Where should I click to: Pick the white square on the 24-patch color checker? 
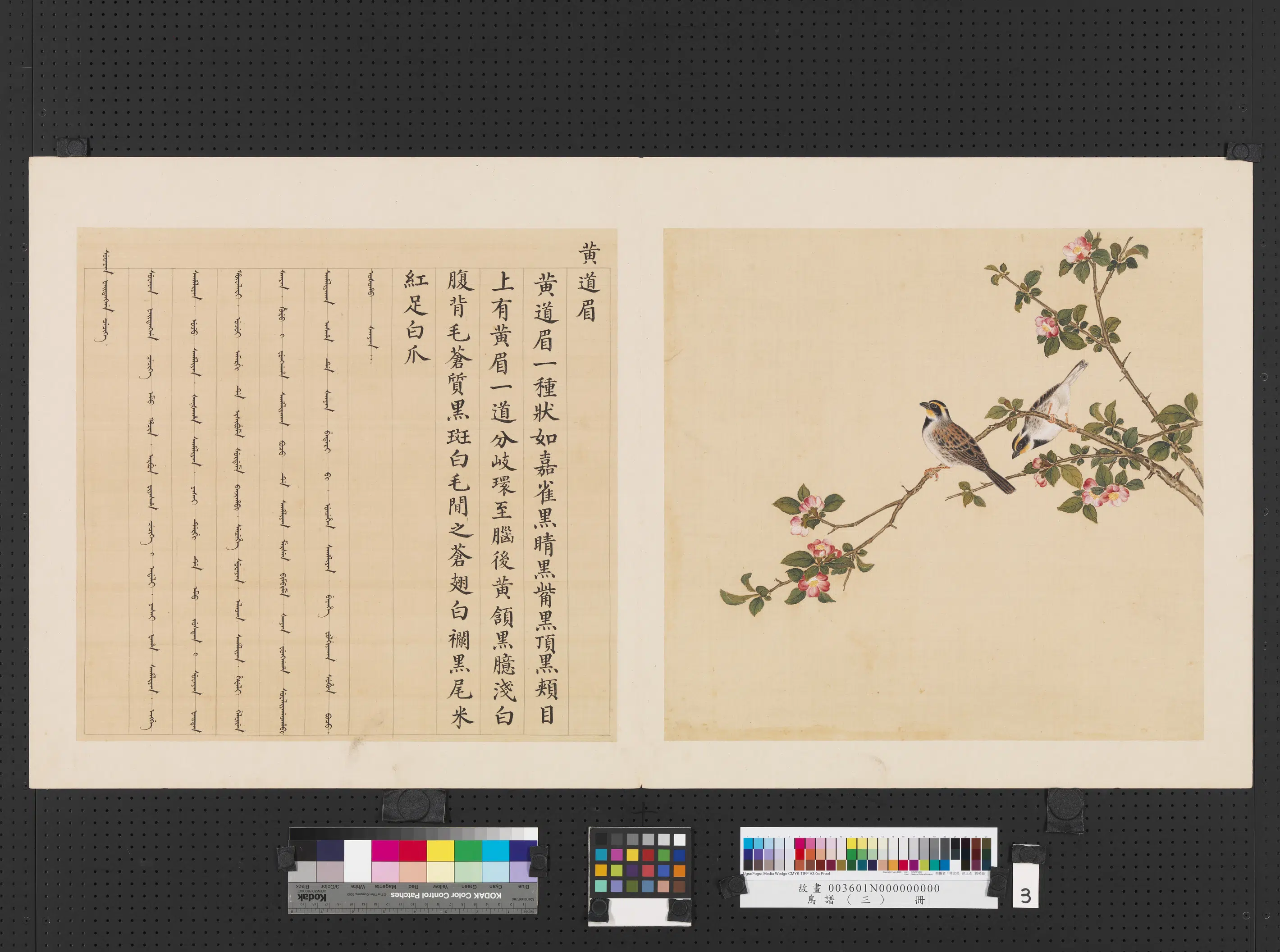pos(680,840)
